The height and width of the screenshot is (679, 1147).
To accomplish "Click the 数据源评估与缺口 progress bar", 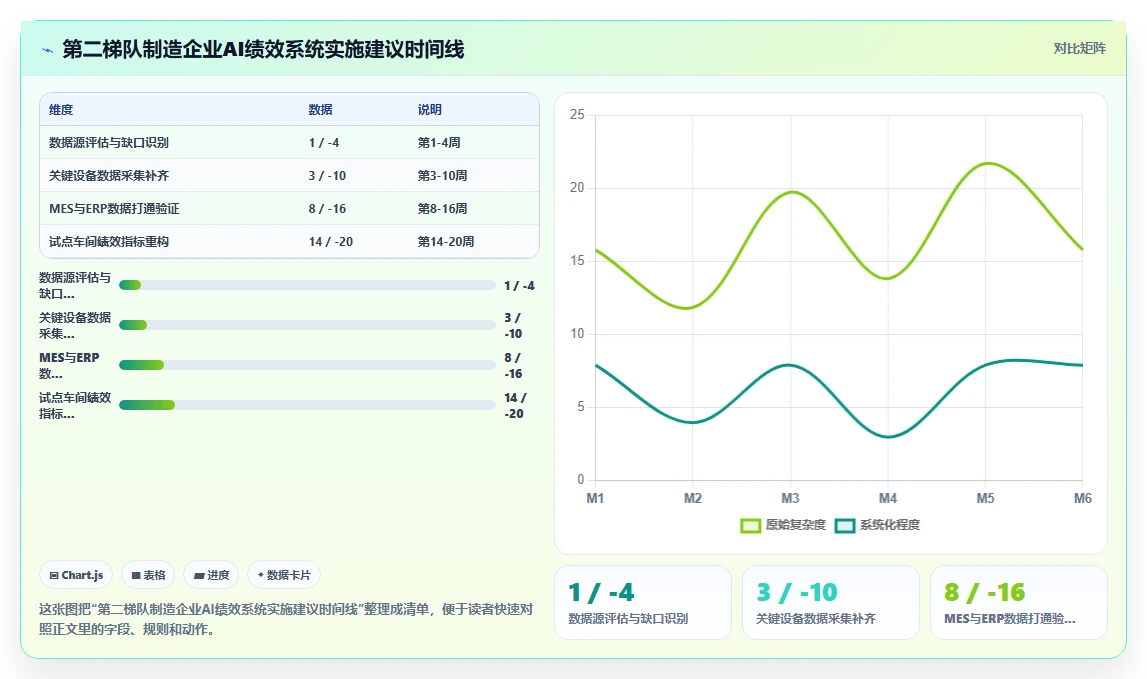I will click(x=307, y=285).
